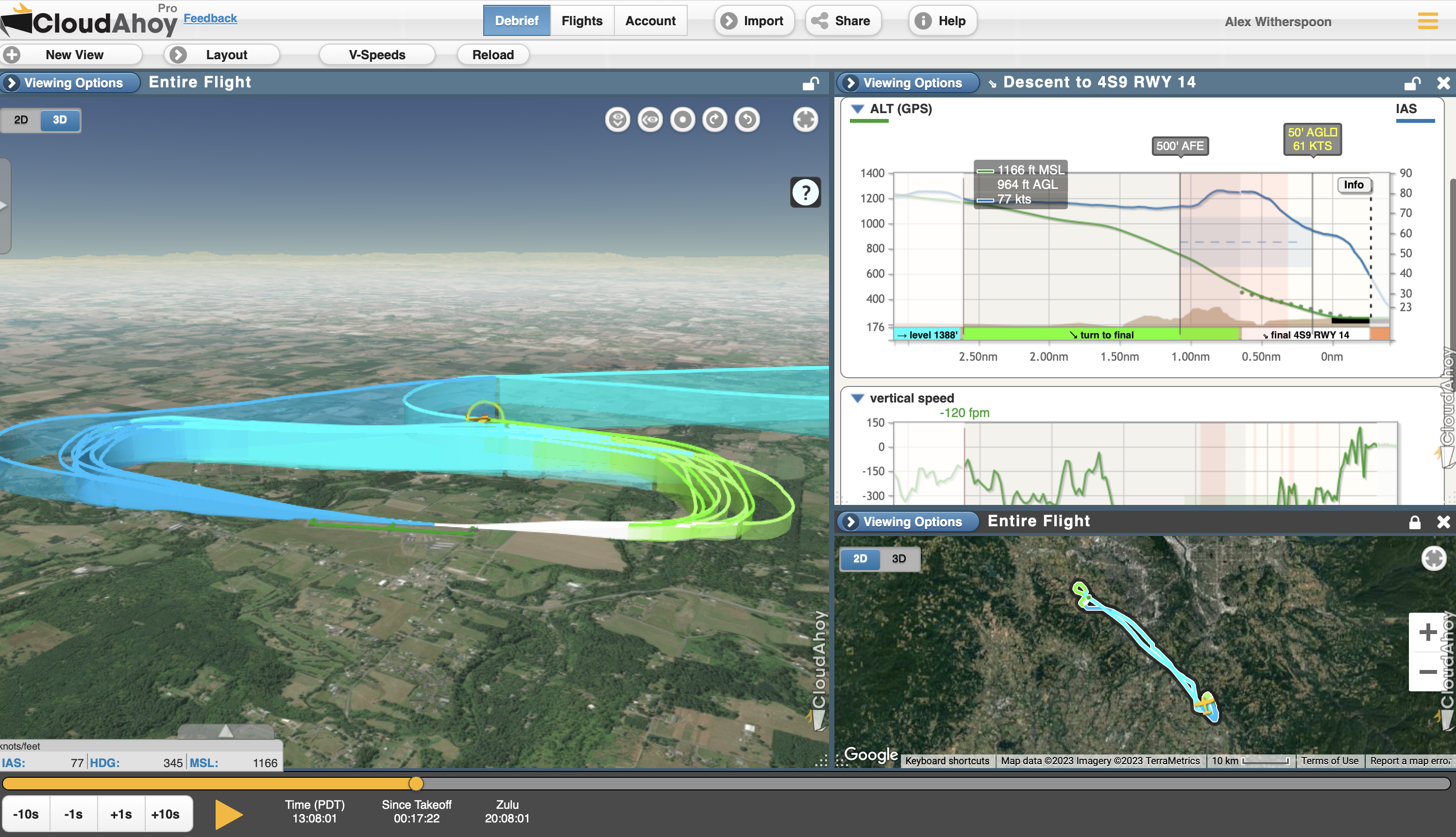Click the rotate clockwise icon in 3D view

pyautogui.click(x=715, y=119)
